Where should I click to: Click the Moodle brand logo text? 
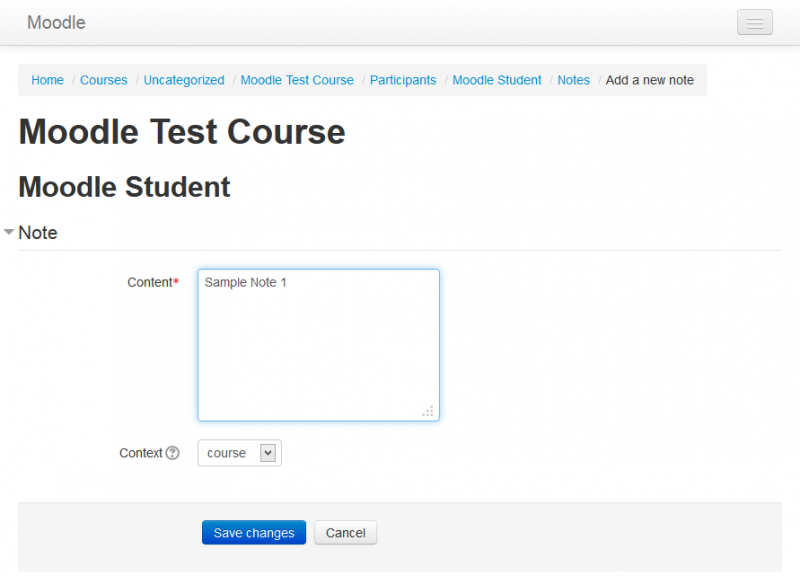point(56,22)
